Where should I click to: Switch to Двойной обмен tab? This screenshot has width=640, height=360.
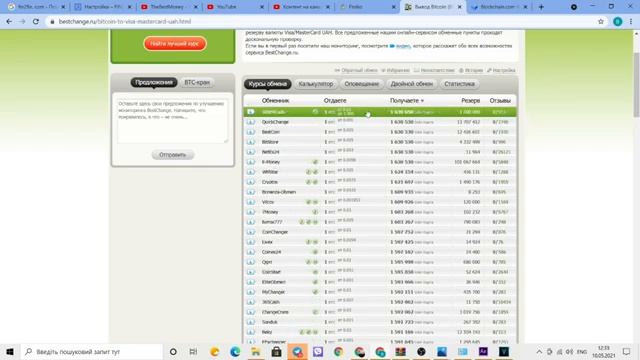click(x=411, y=84)
